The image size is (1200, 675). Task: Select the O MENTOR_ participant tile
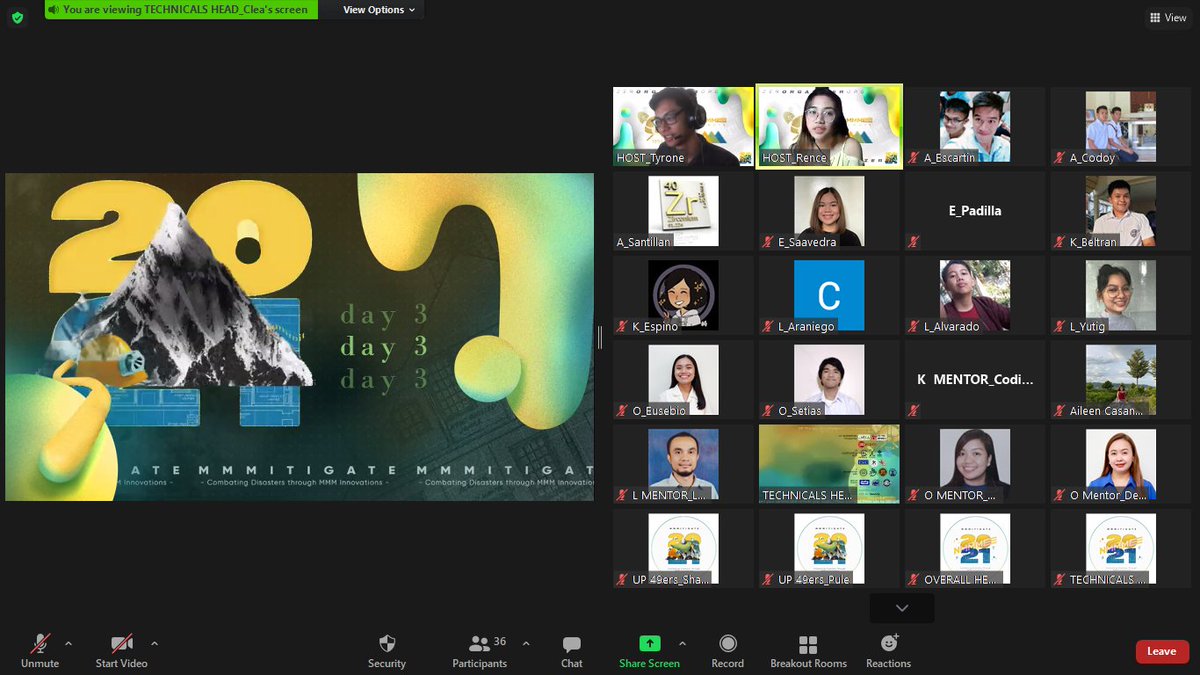coord(975,464)
